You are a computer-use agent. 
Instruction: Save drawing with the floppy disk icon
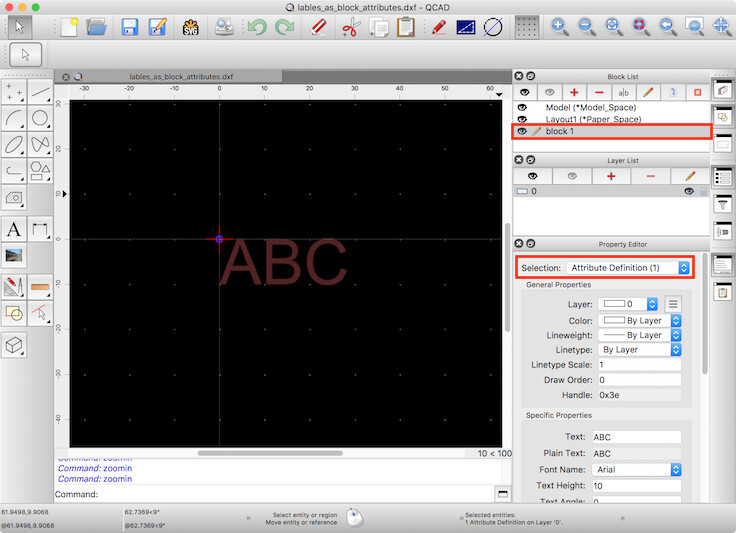130,27
